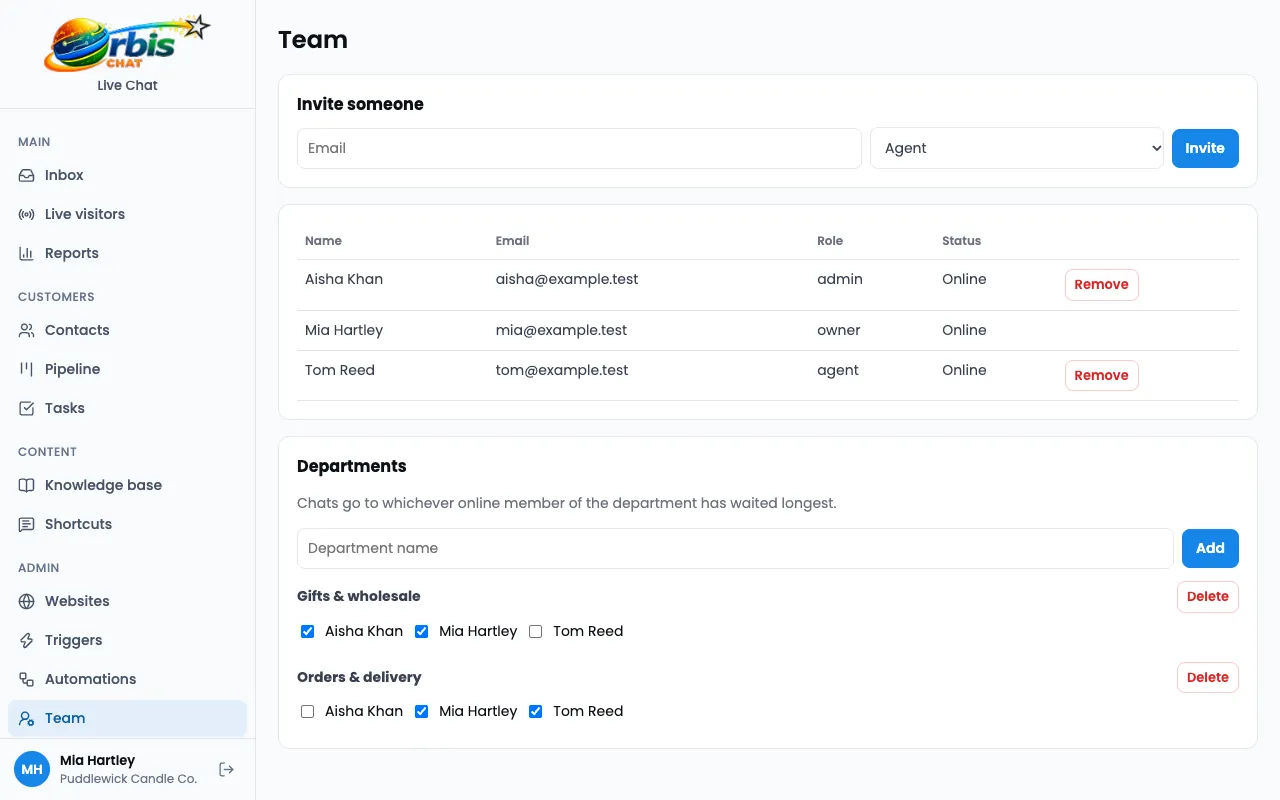
Task: Click the Gifts & wholesale heading
Action: tap(359, 596)
